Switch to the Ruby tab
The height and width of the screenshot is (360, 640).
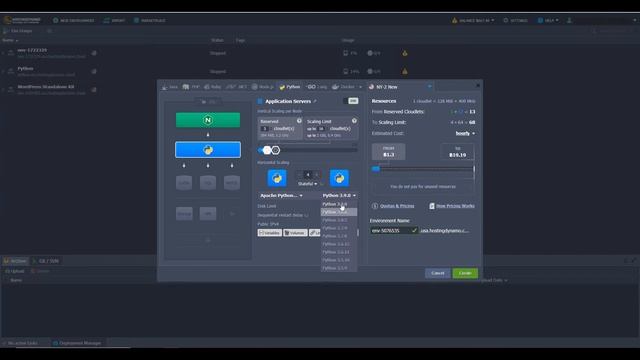[x=213, y=87]
